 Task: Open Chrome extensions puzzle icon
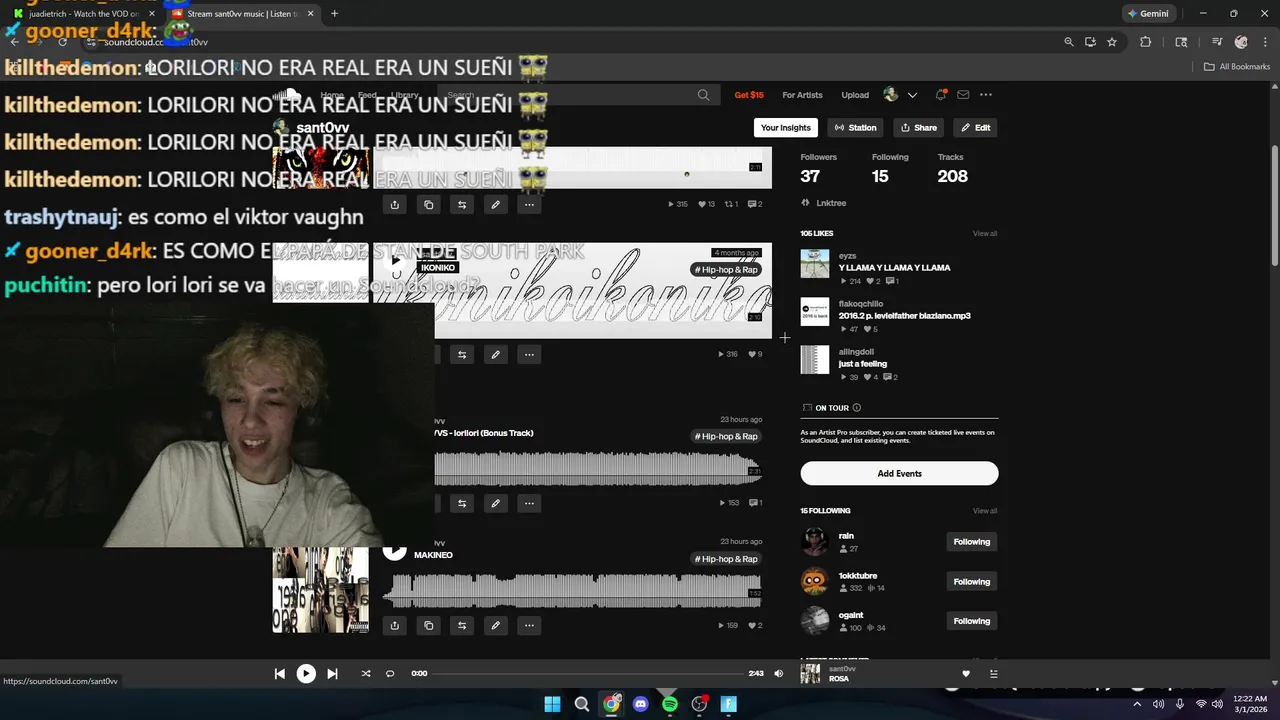(1146, 42)
